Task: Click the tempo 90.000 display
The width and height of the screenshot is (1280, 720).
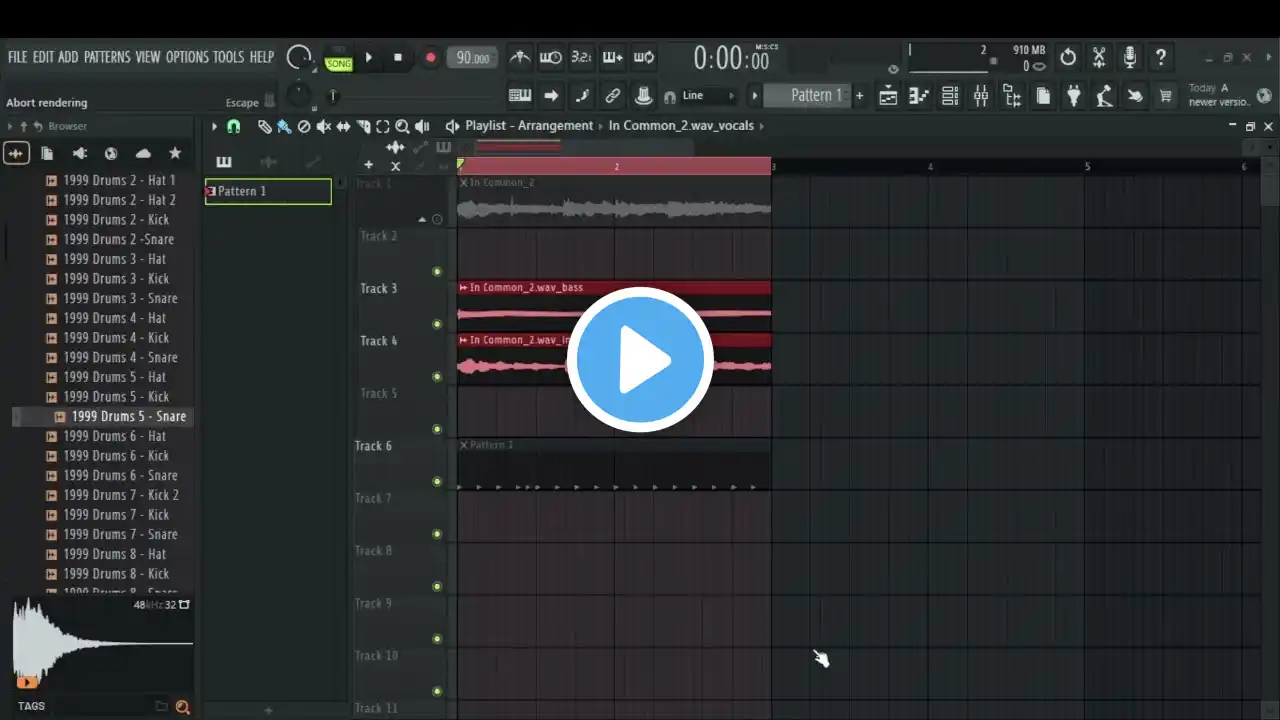Action: pyautogui.click(x=473, y=58)
